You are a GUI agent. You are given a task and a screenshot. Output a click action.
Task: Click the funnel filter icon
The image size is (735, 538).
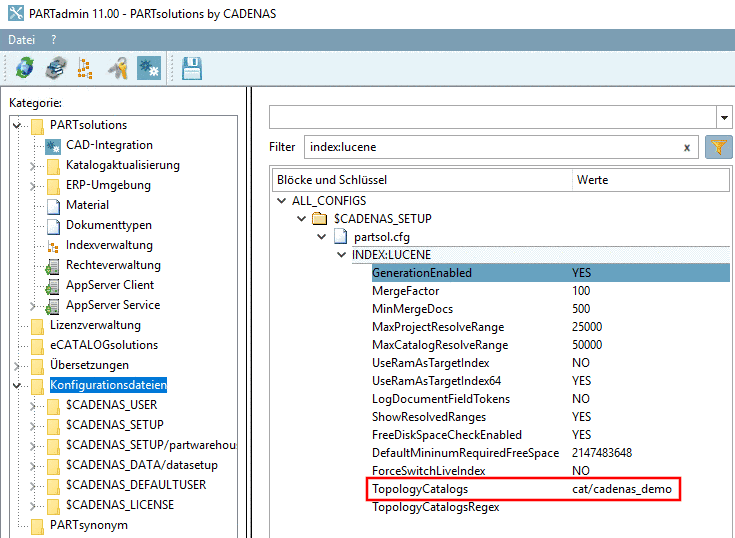coord(718,147)
